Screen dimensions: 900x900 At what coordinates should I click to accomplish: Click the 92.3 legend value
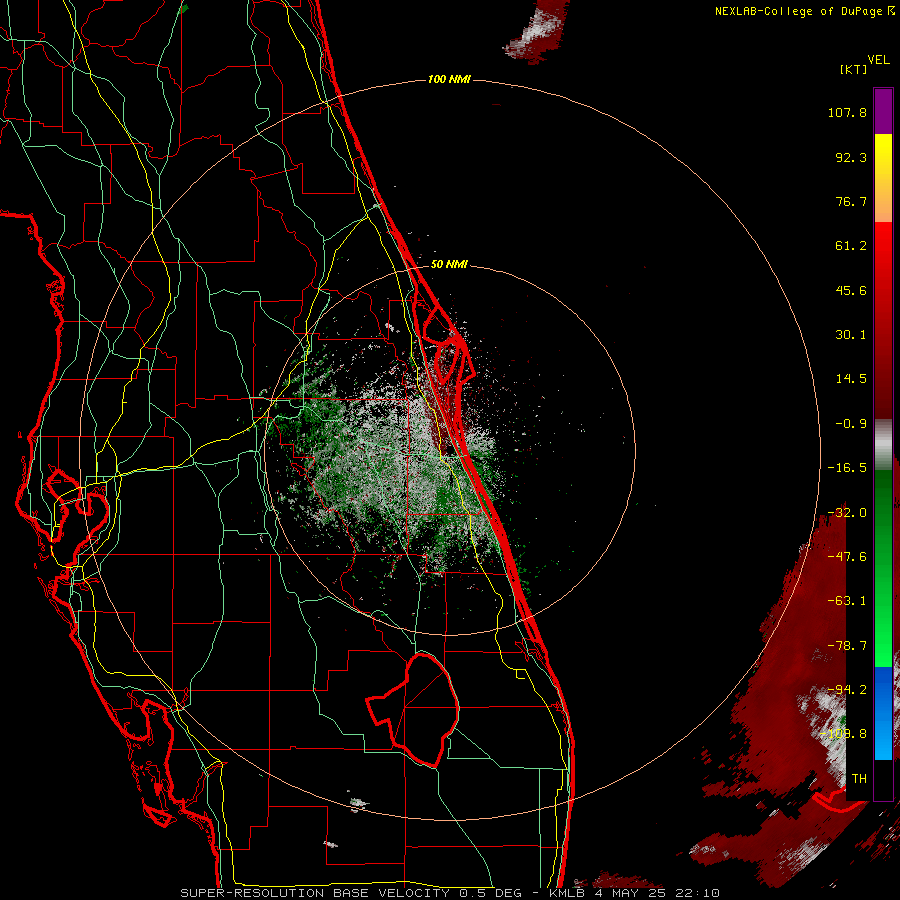tap(851, 157)
